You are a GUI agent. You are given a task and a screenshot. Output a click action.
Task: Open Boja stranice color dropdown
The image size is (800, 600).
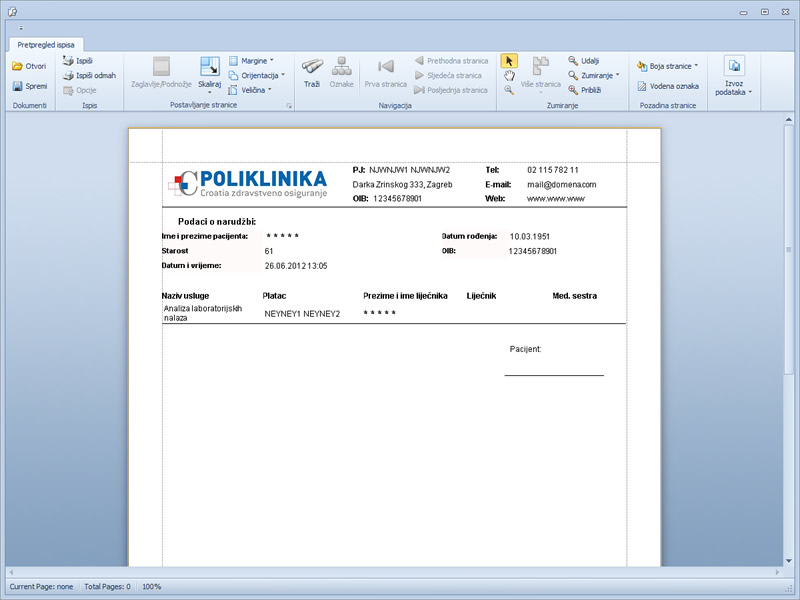pyautogui.click(x=667, y=66)
